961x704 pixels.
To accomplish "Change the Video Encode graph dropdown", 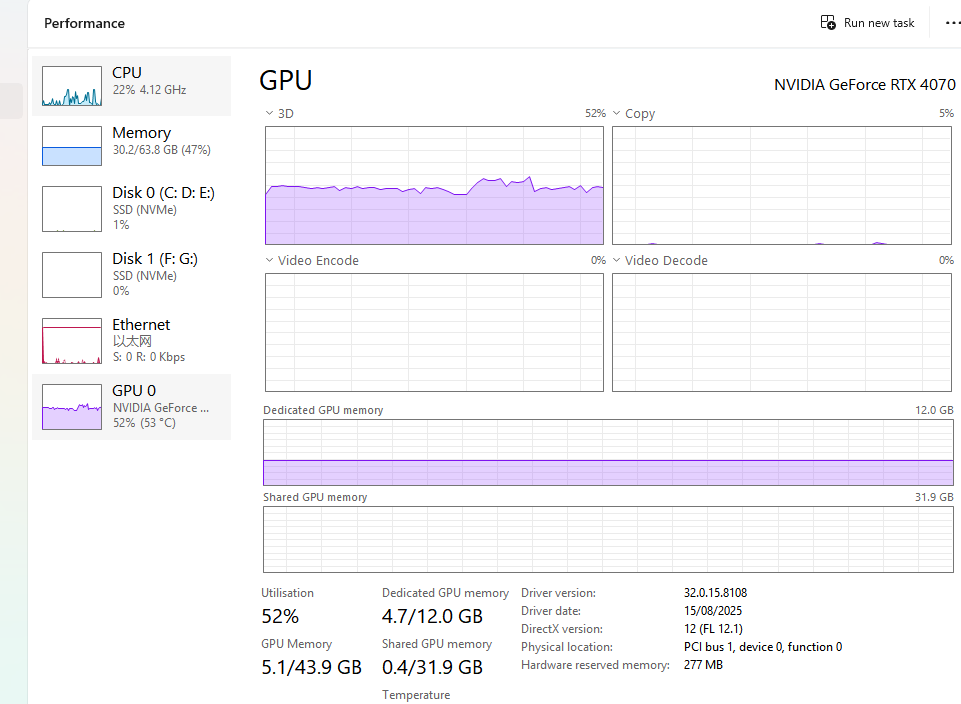I will click(270, 261).
